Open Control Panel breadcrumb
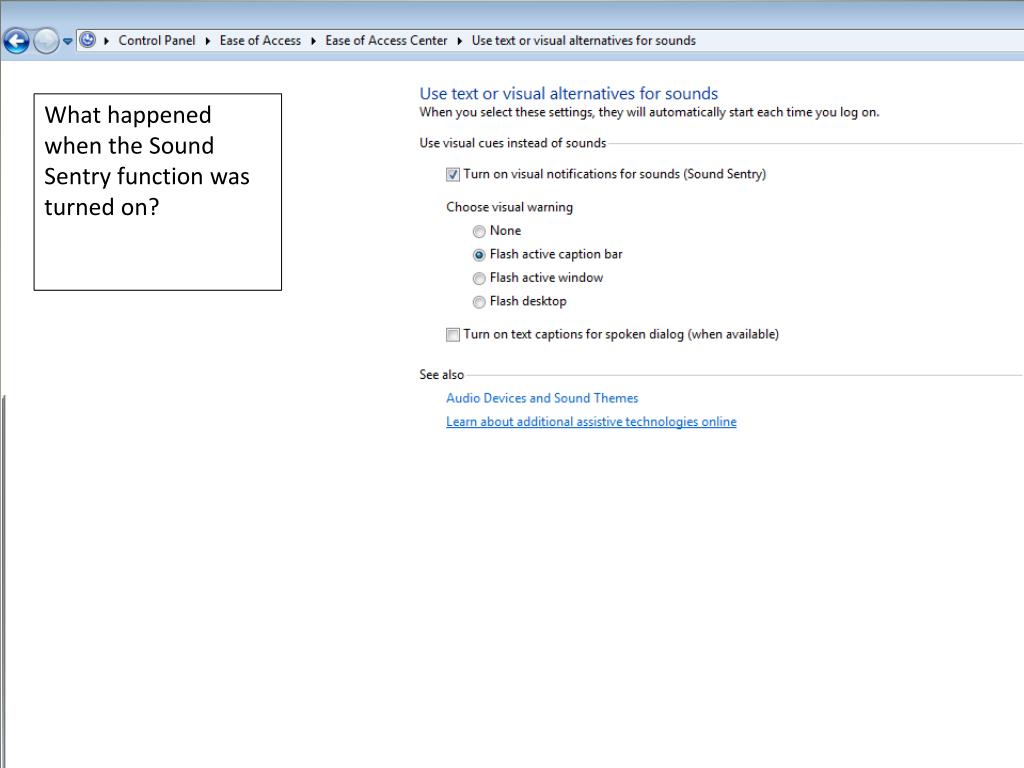The image size is (1024, 768). (x=157, y=40)
